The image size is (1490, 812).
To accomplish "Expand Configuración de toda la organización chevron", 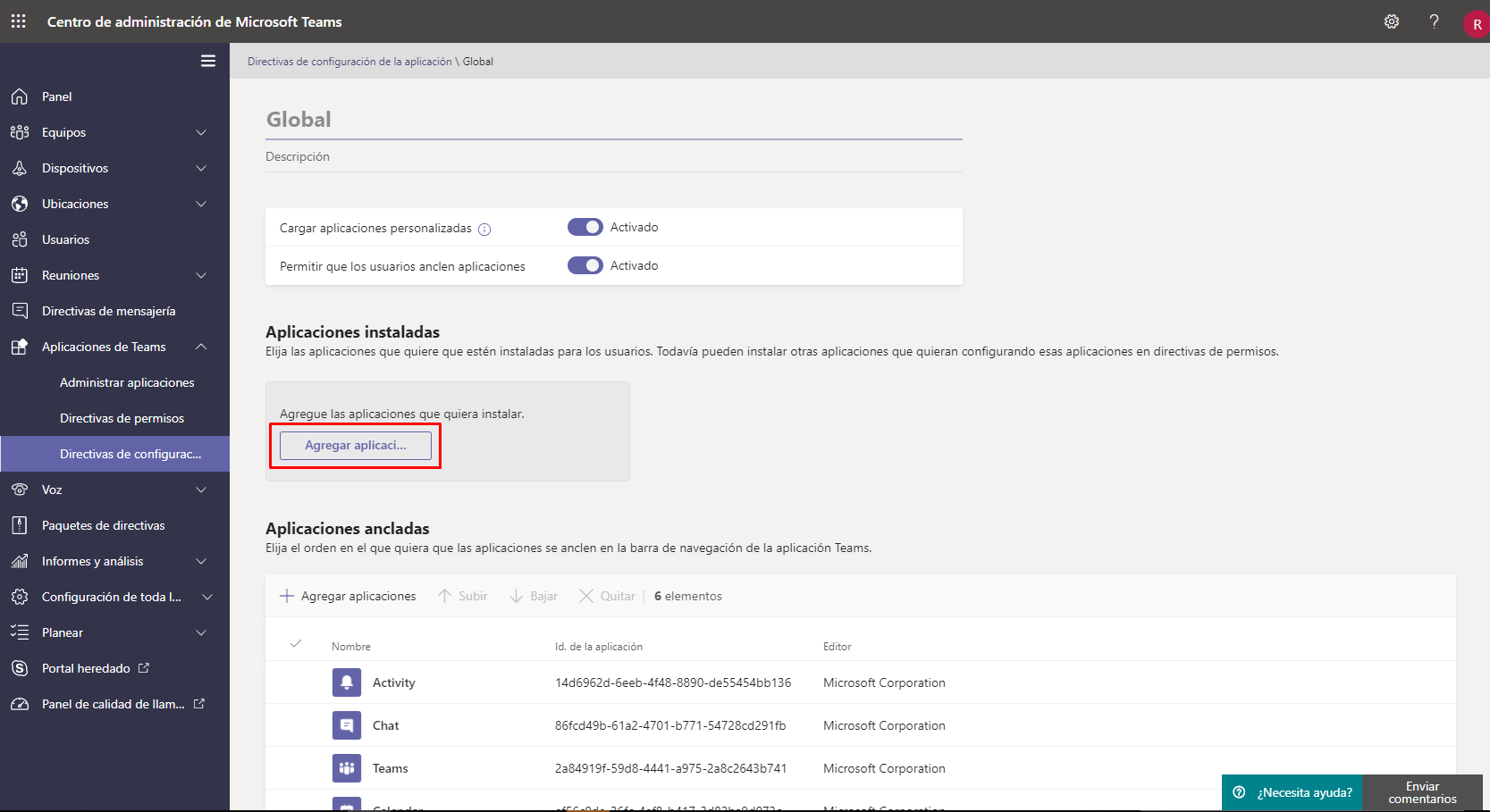I will tap(207, 597).
